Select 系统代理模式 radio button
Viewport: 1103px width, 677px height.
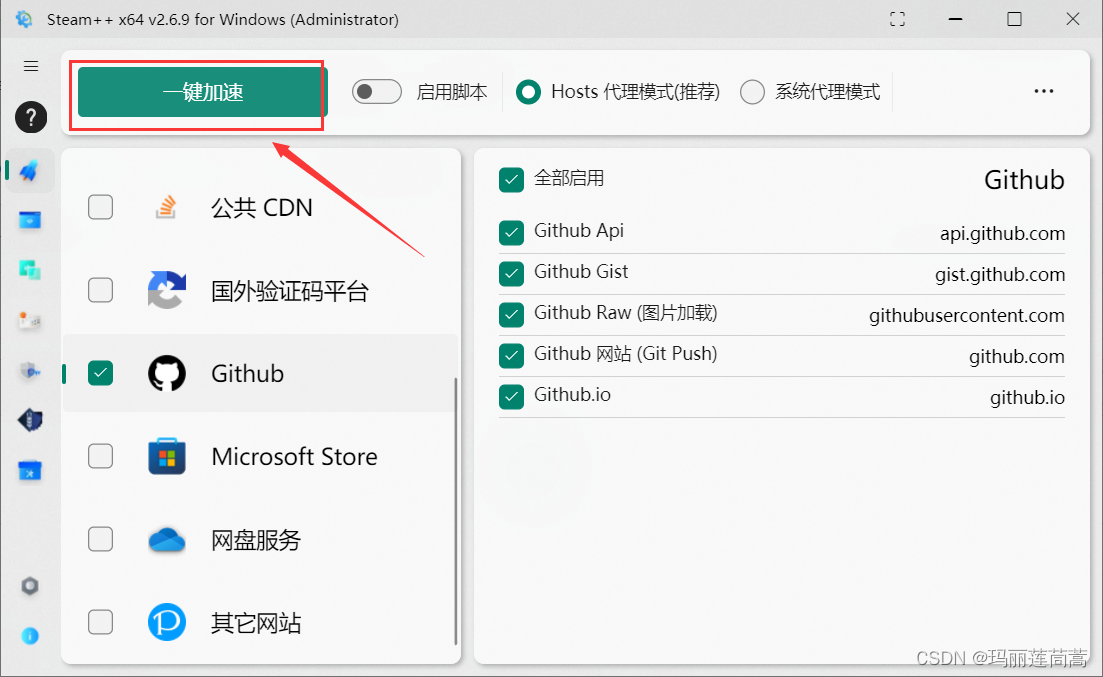click(x=752, y=91)
